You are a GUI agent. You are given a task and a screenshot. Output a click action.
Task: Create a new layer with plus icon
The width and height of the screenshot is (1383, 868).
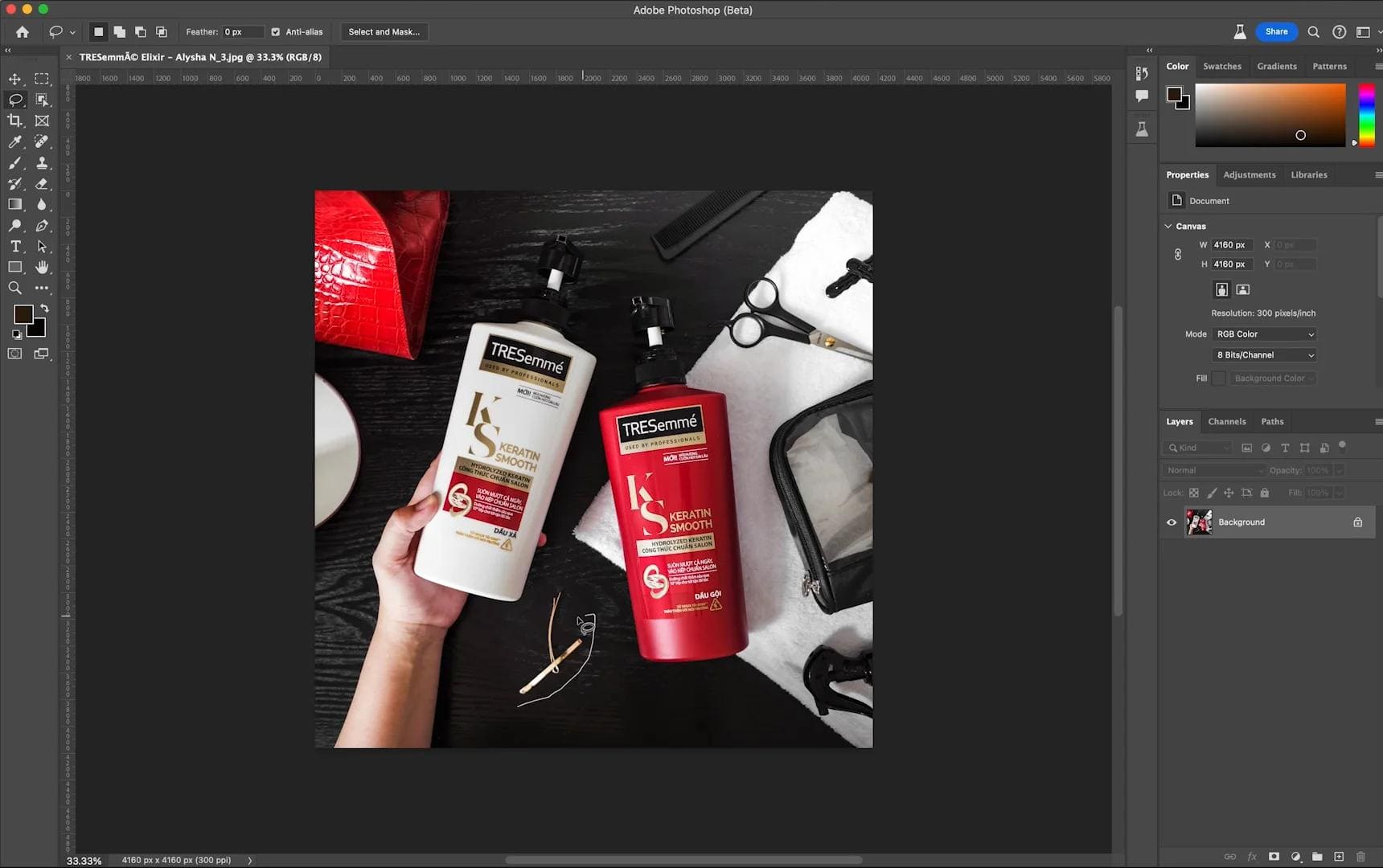pyautogui.click(x=1339, y=857)
